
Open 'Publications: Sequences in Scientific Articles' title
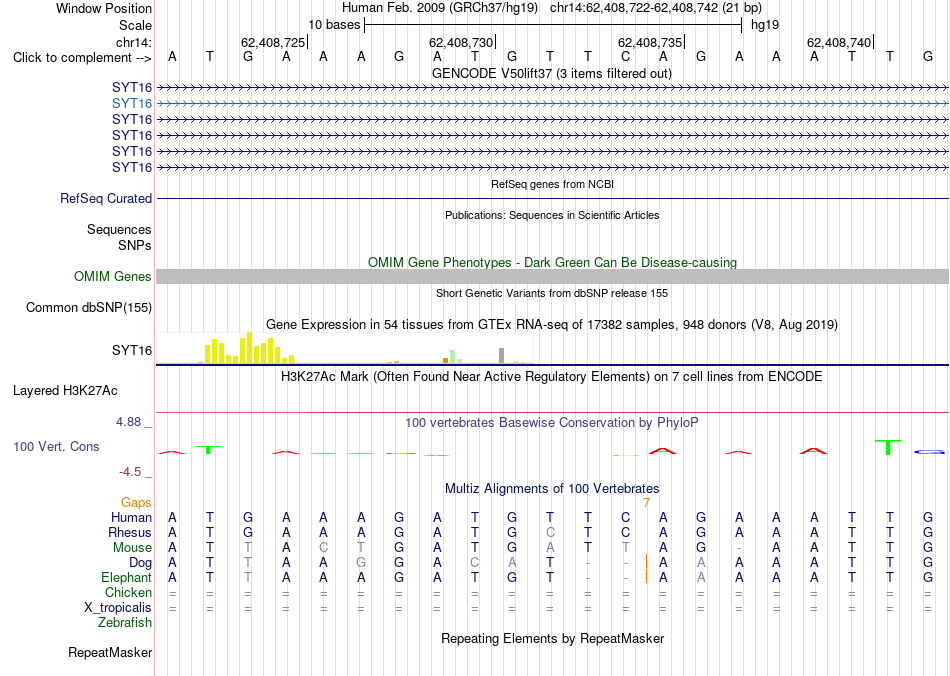(552, 215)
